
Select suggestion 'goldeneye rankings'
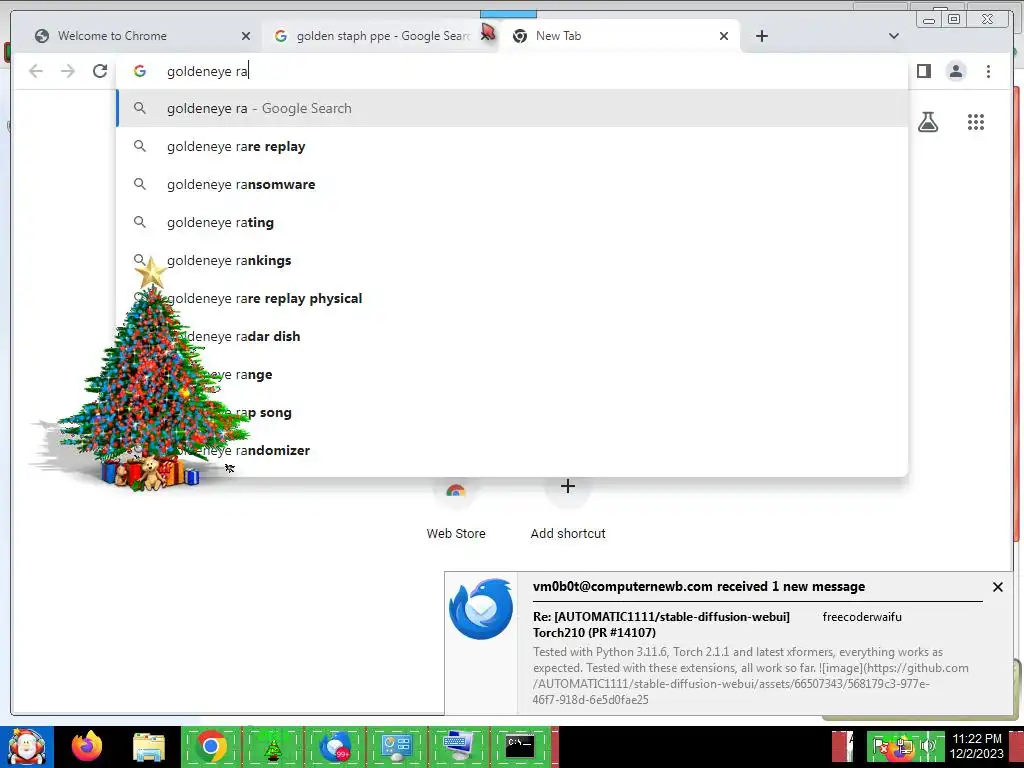[x=512, y=260]
